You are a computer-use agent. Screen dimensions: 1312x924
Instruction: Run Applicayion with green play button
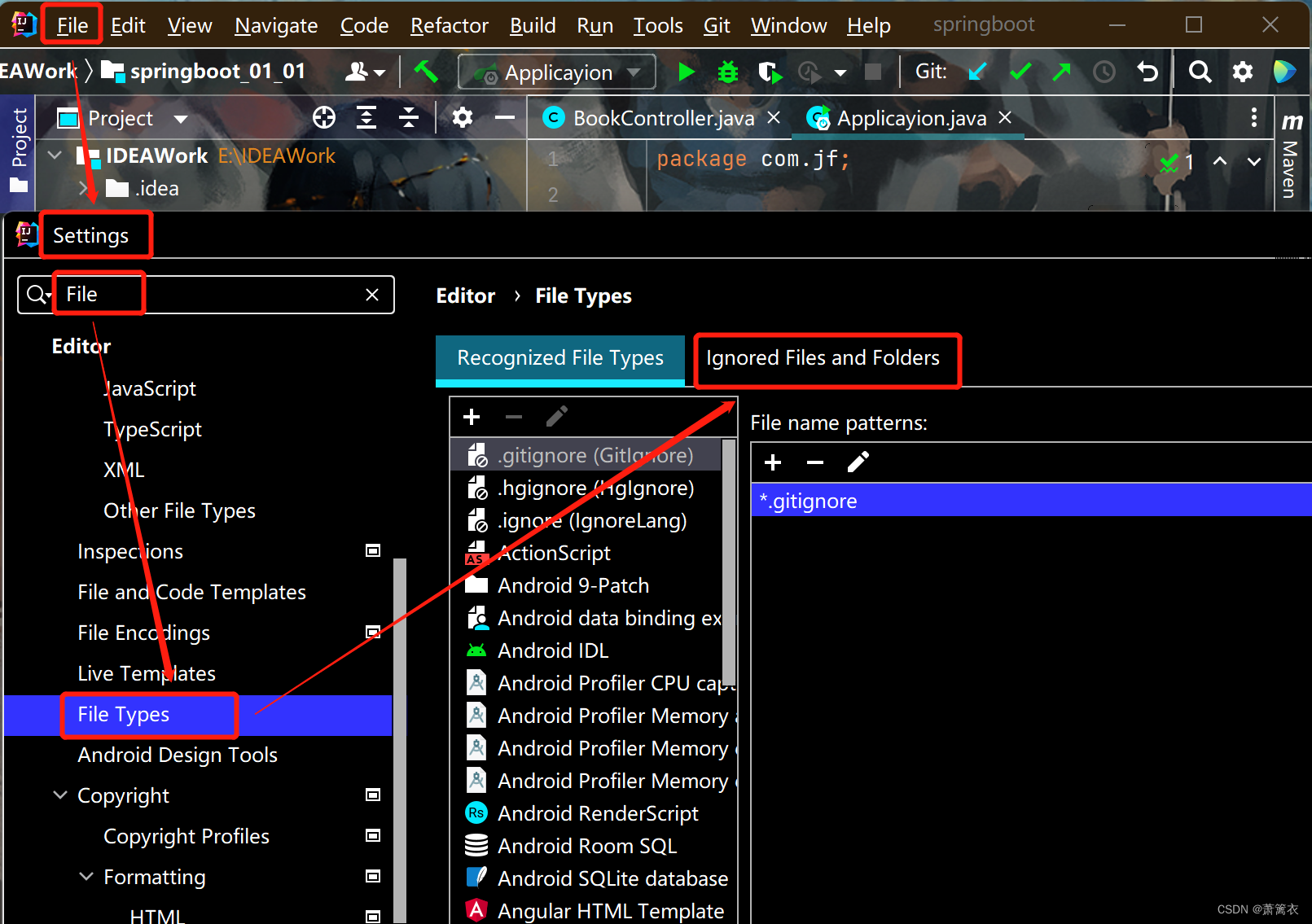pos(686,72)
